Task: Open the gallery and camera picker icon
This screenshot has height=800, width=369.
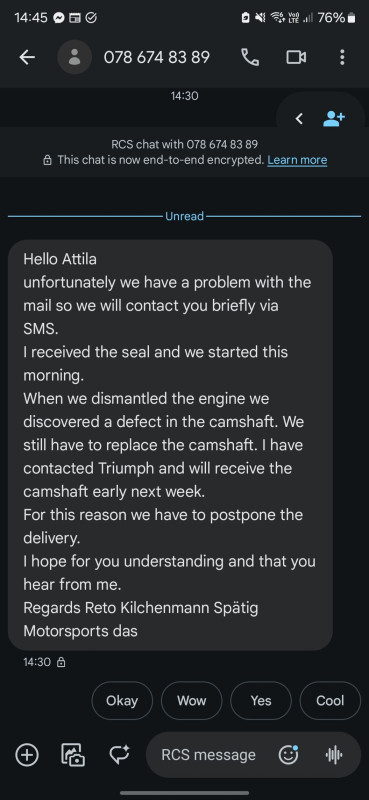Action: [73, 755]
